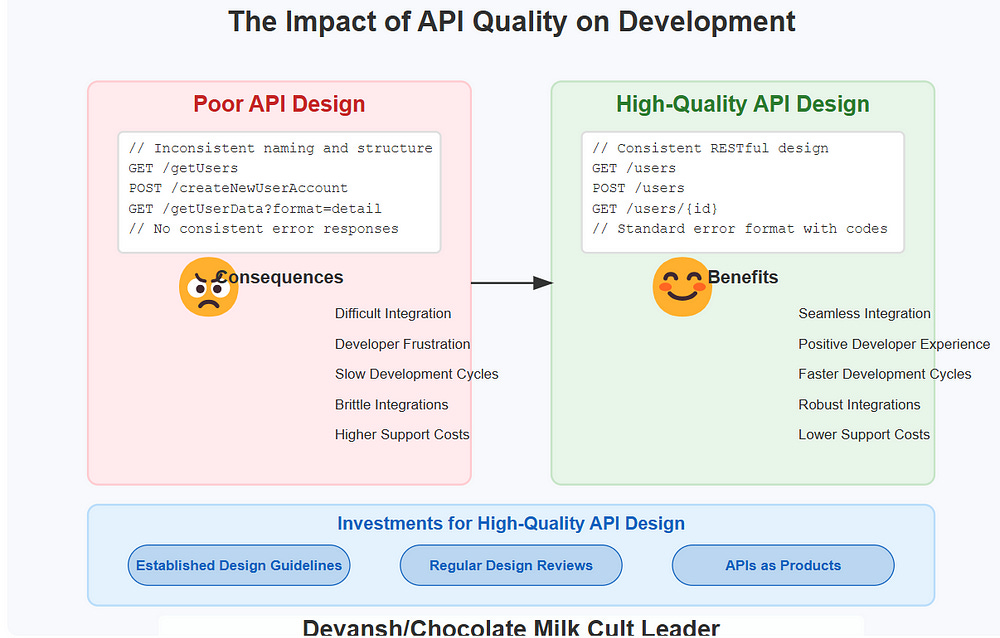Viewport: 1000px width, 638px height.
Task: Click the angry face emoji
Action: tap(209, 287)
